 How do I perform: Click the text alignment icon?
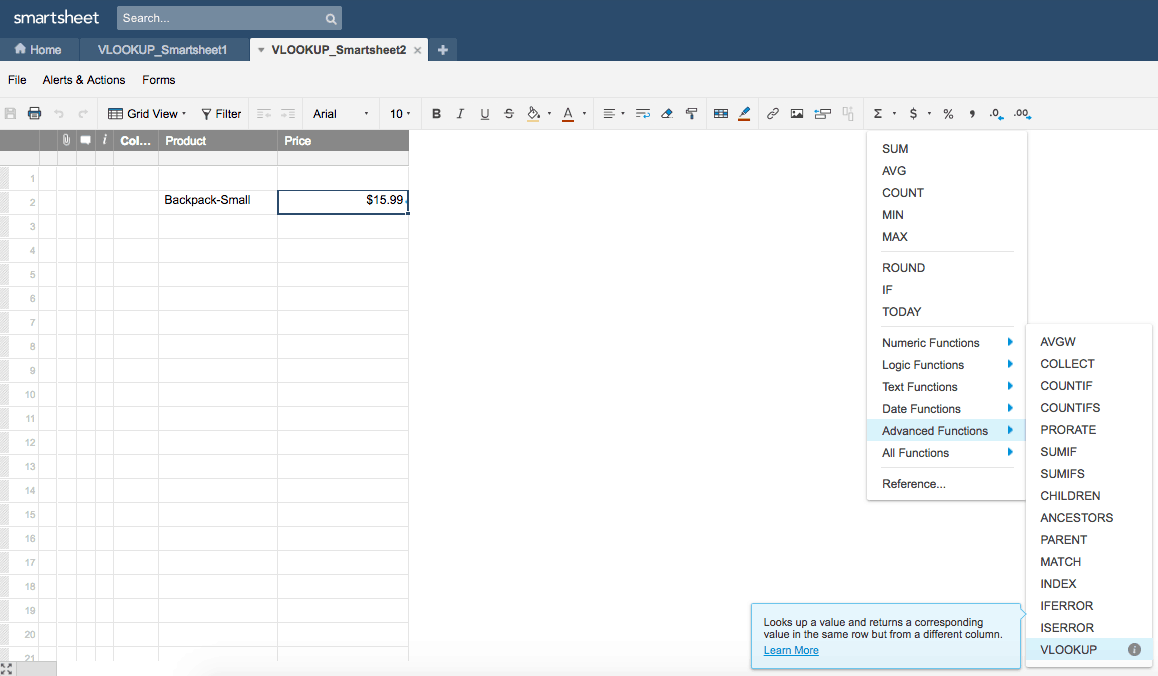coord(609,114)
